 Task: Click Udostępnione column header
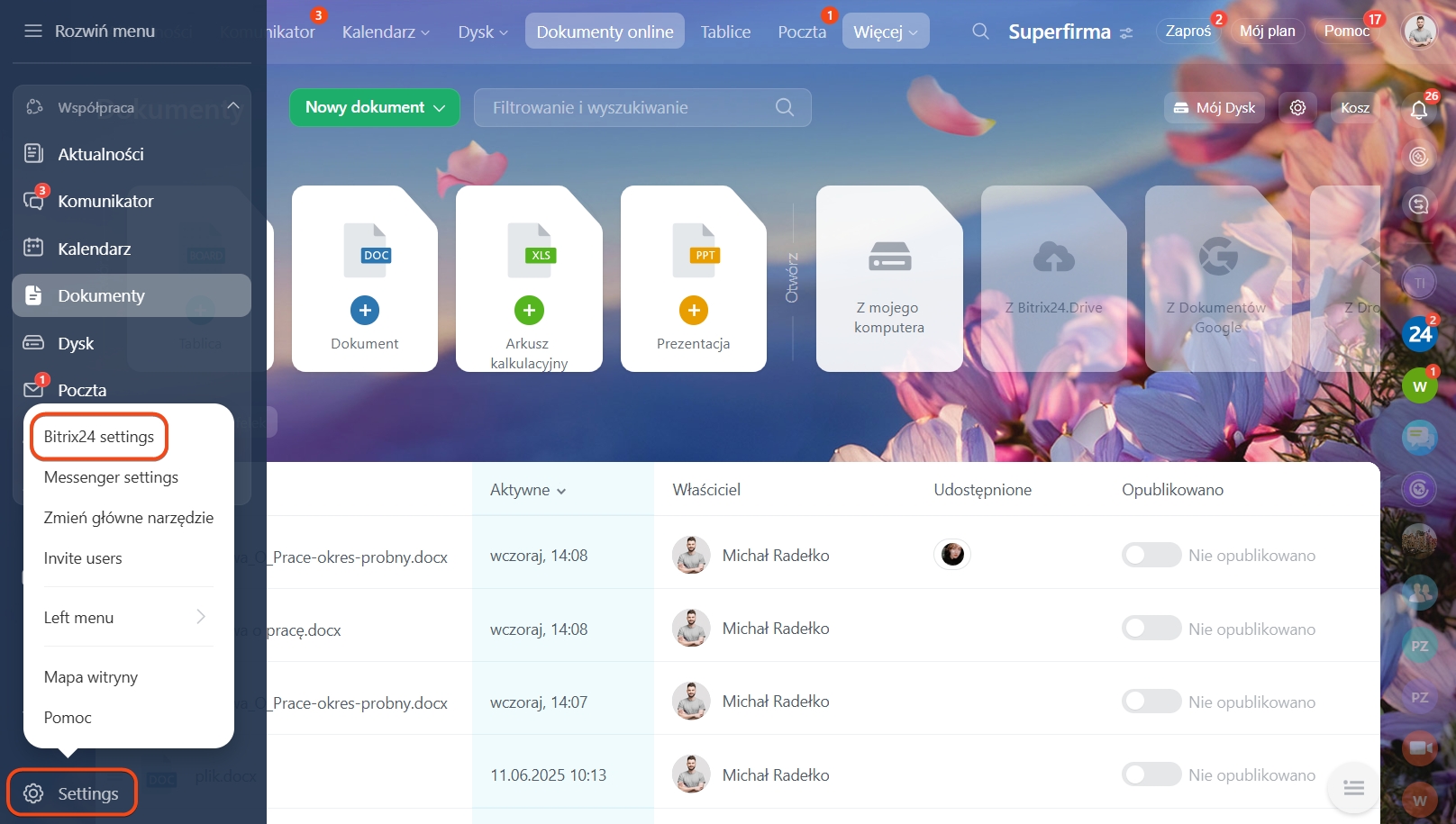[x=982, y=490]
